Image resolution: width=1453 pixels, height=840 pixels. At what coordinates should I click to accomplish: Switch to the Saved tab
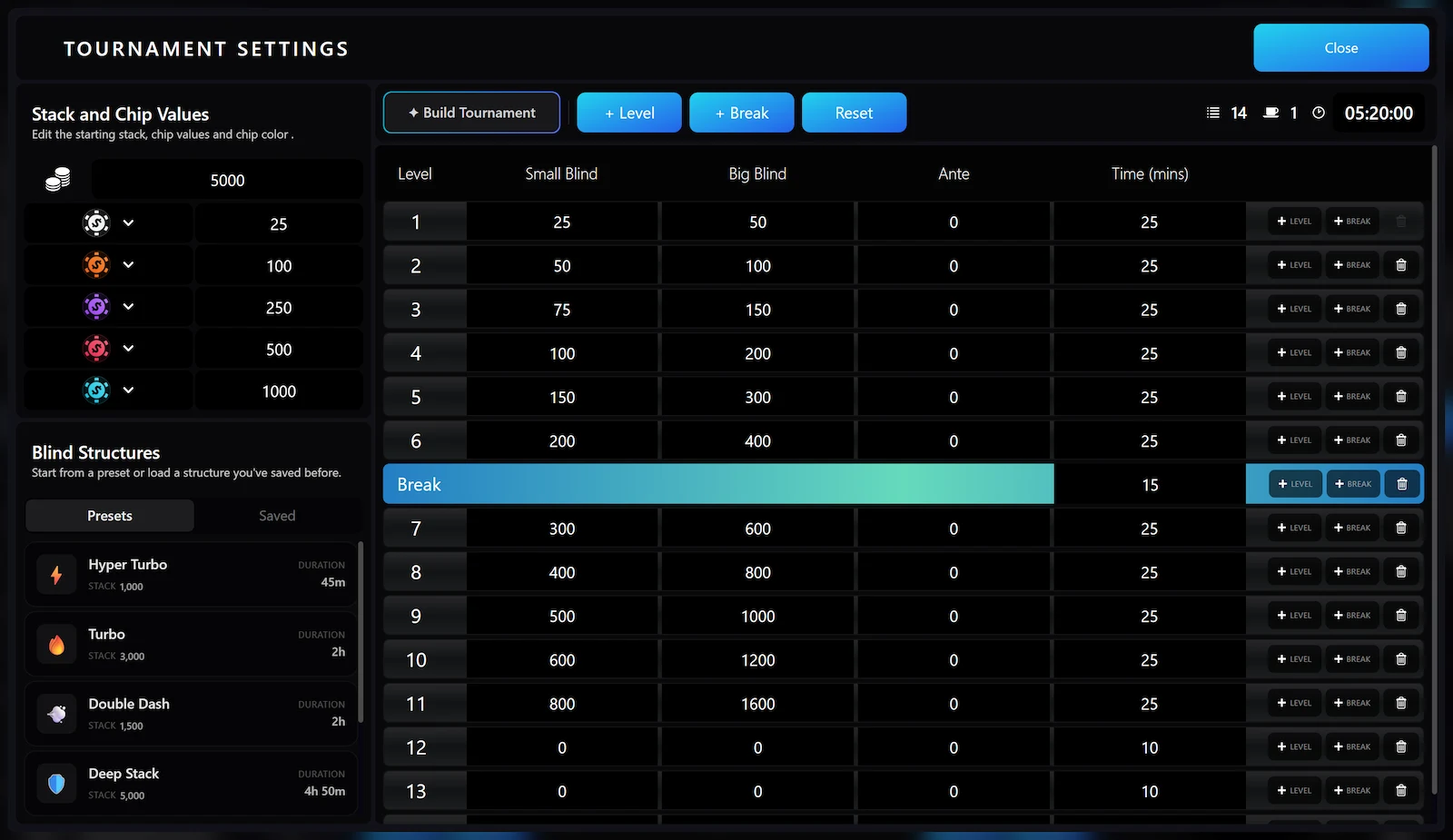point(277,516)
